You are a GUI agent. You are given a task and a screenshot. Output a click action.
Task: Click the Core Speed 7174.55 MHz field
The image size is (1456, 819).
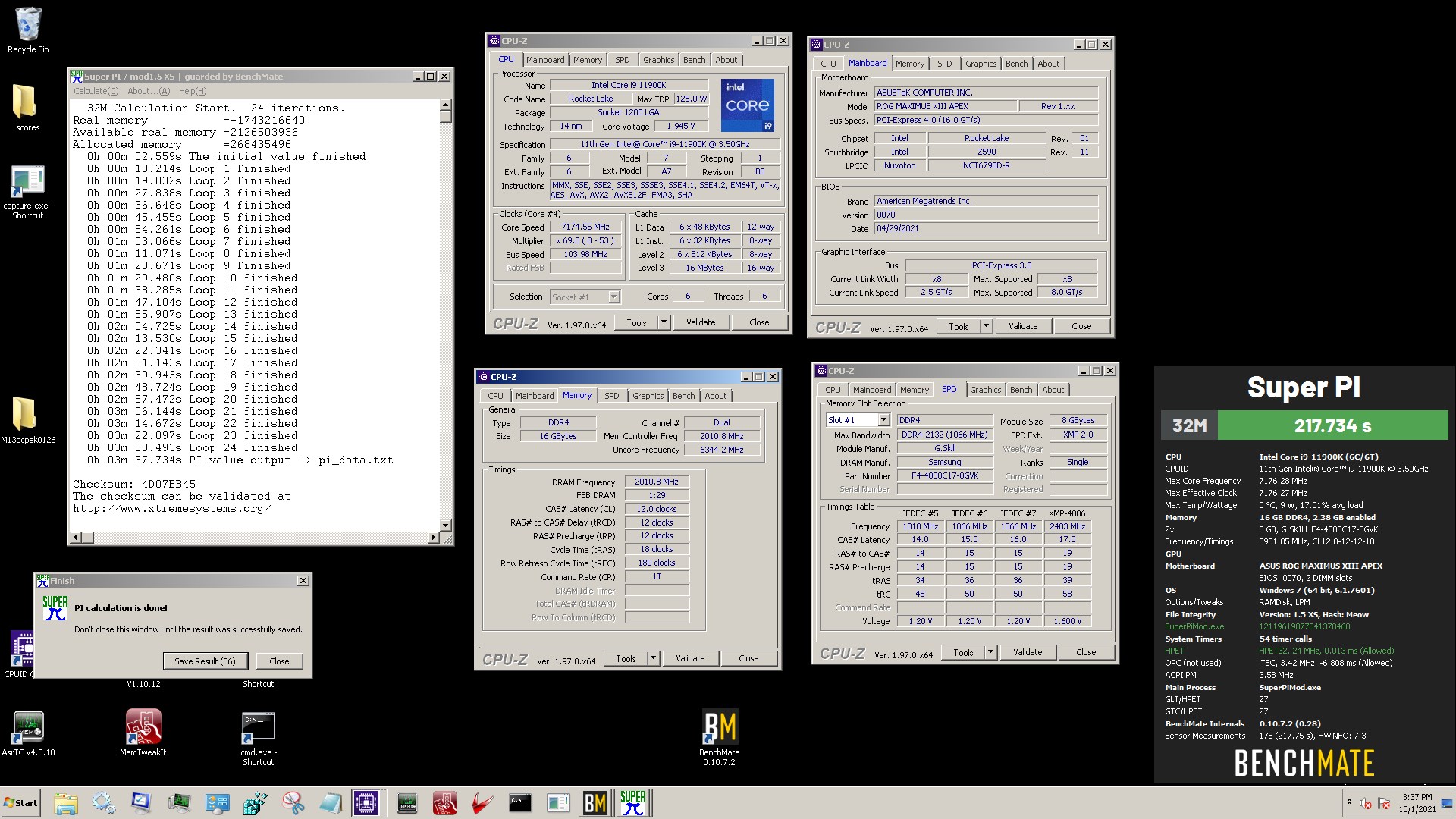coord(585,227)
